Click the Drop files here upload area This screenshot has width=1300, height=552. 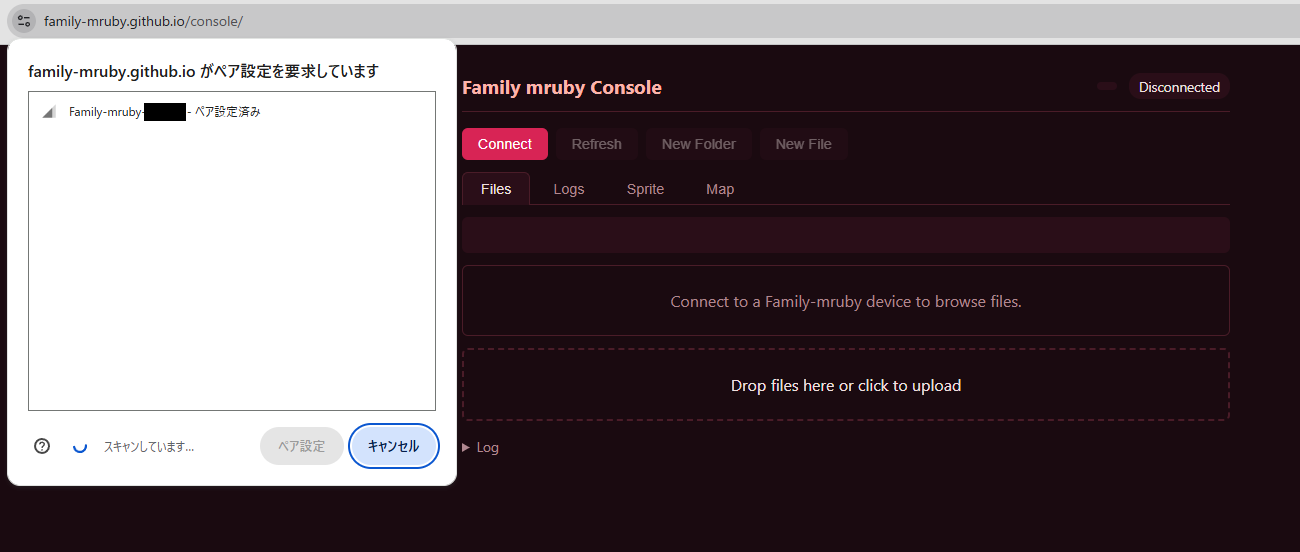point(846,385)
